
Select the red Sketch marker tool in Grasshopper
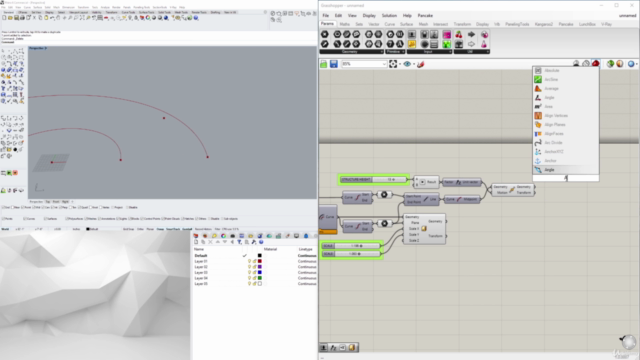coord(420,64)
